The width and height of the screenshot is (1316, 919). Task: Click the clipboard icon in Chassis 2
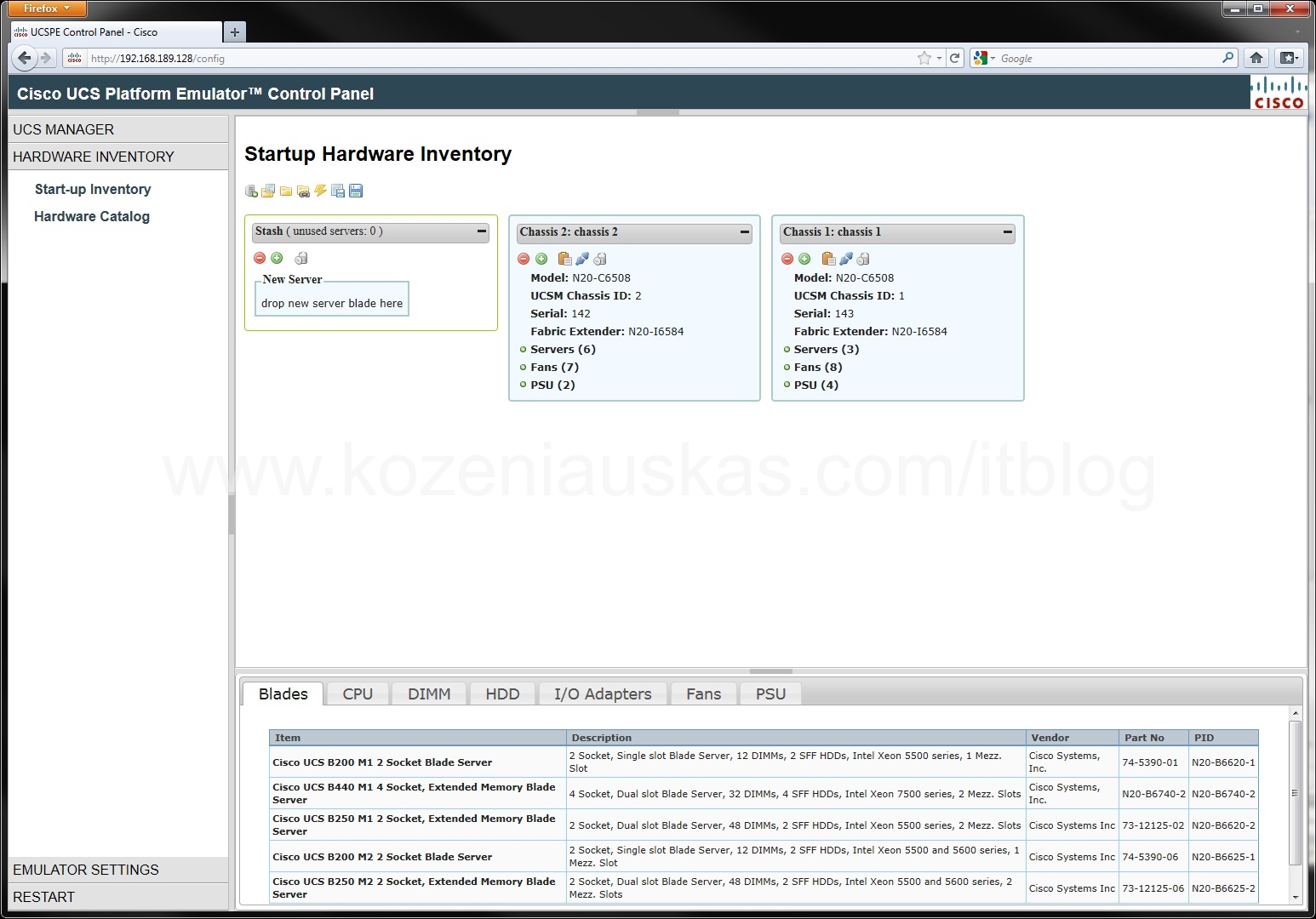coord(564,259)
